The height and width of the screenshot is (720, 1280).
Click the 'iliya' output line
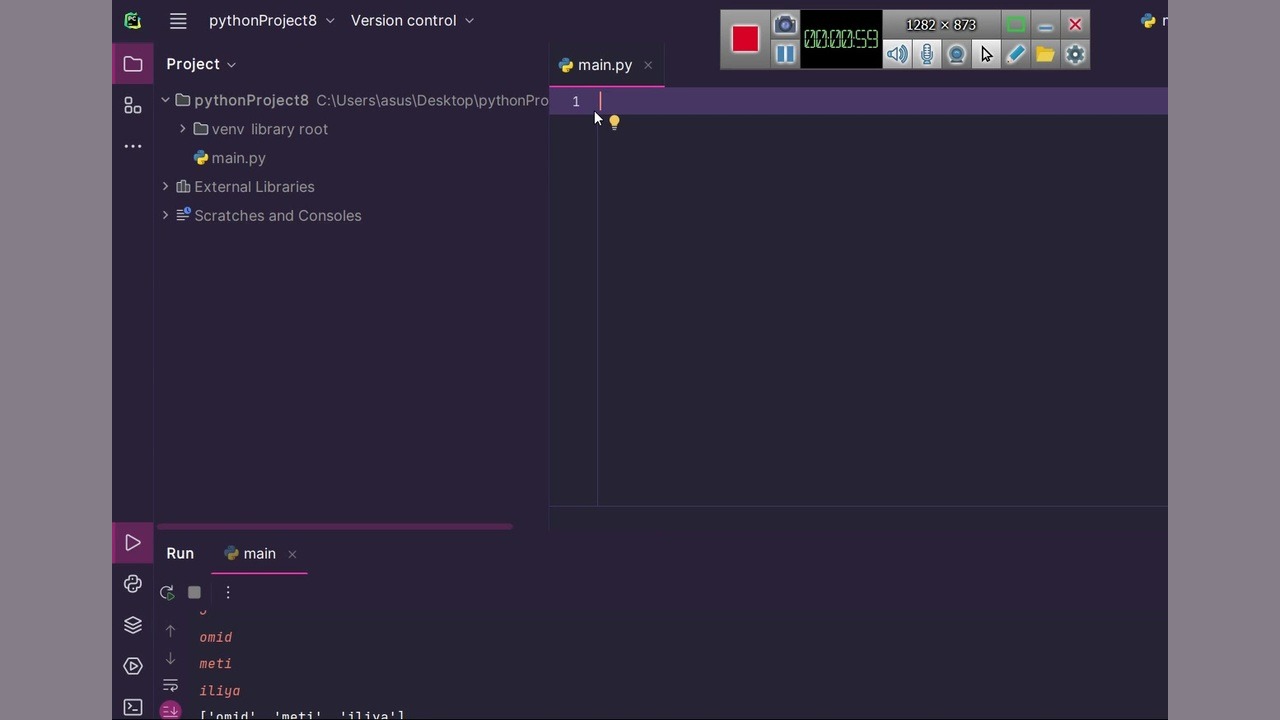coord(220,691)
